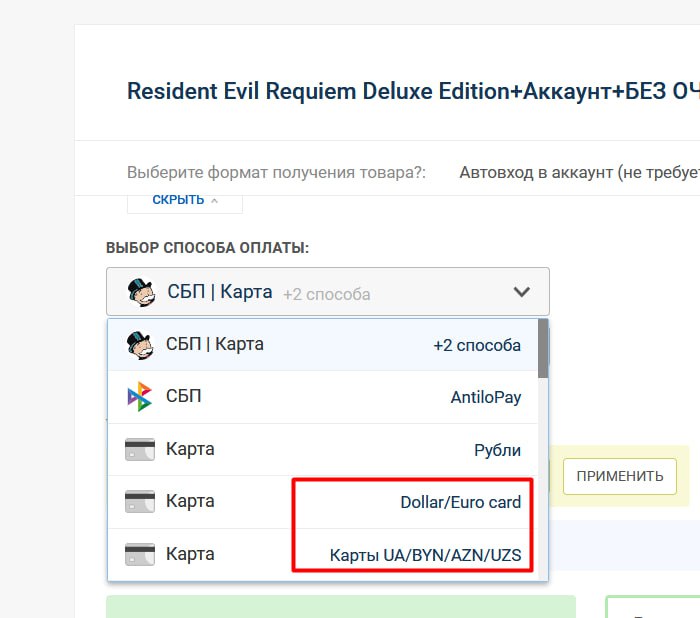Image resolution: width=700 pixels, height=618 pixels.
Task: Click the colorful СБП logo icon
Action: (140, 397)
